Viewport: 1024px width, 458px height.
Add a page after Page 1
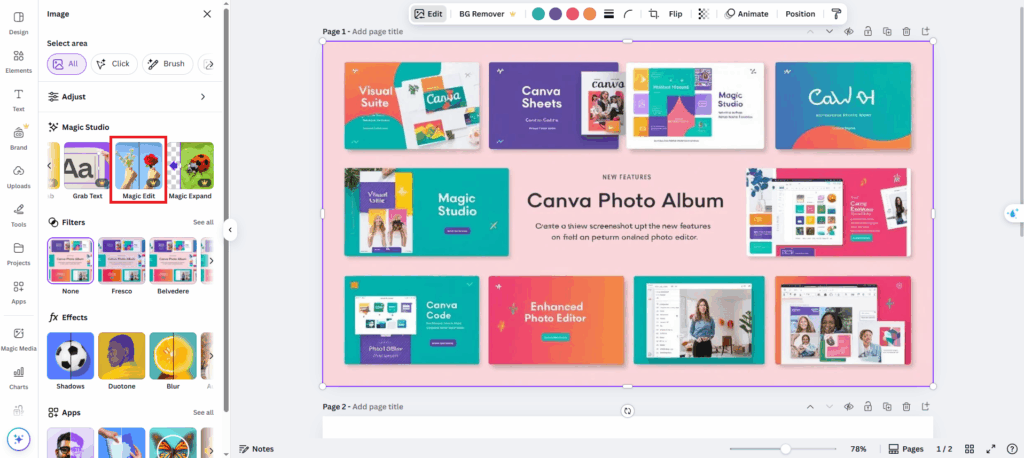tap(925, 31)
